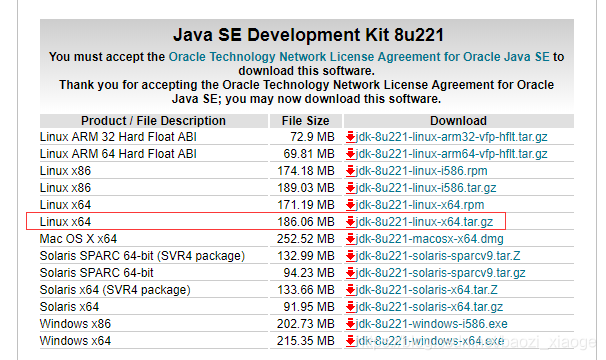Click red download arrow for solaris-sparcv9.tar.Z

[x=351, y=256]
